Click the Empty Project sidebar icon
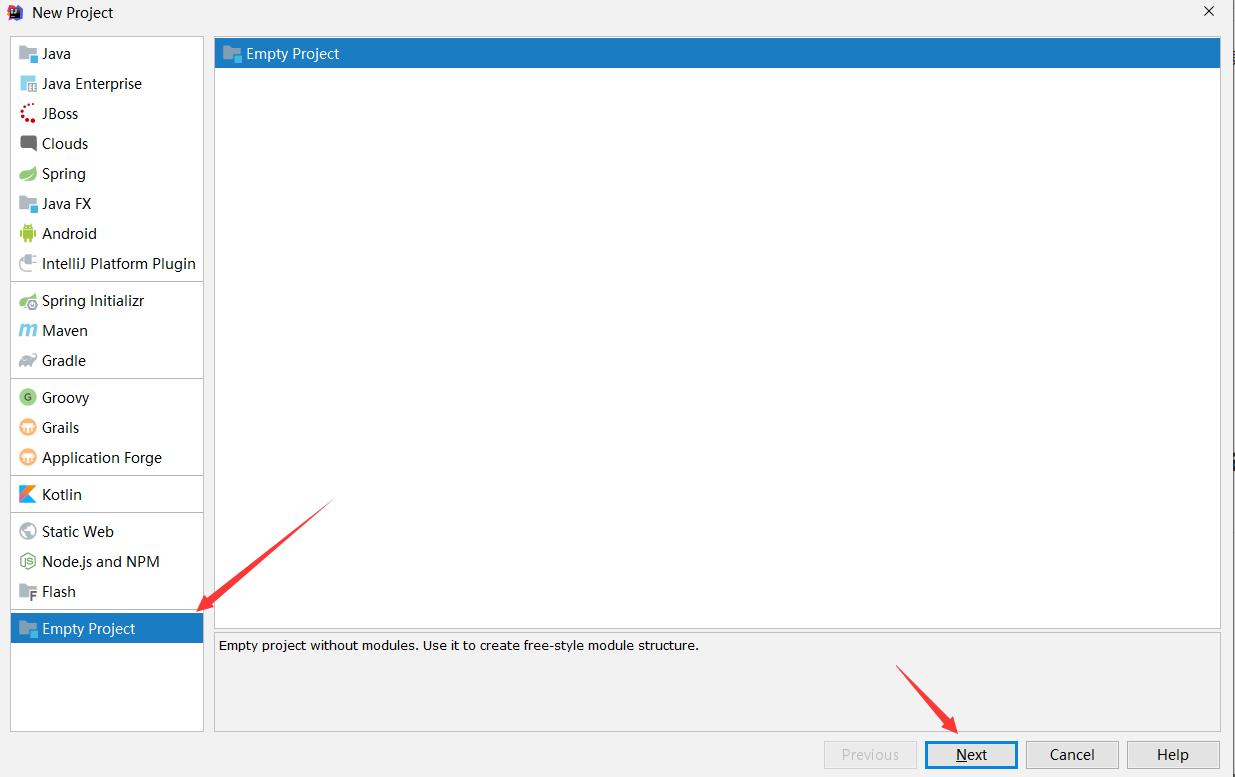 pyautogui.click(x=28, y=629)
